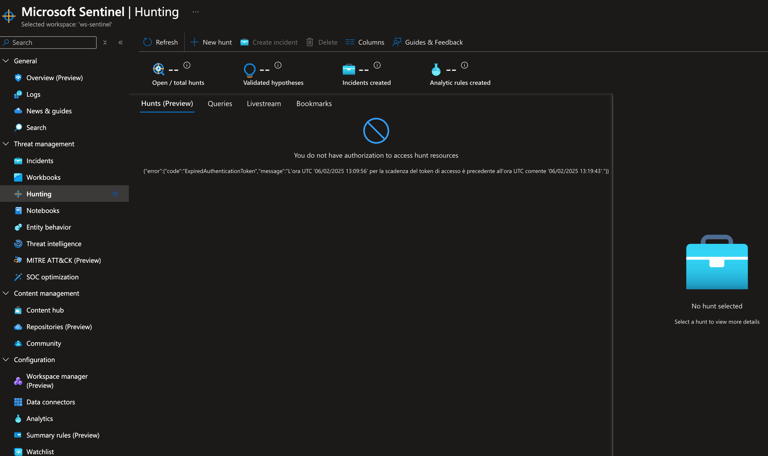Clear the sidebar search with X
The image size is (768, 456).
[x=105, y=43]
